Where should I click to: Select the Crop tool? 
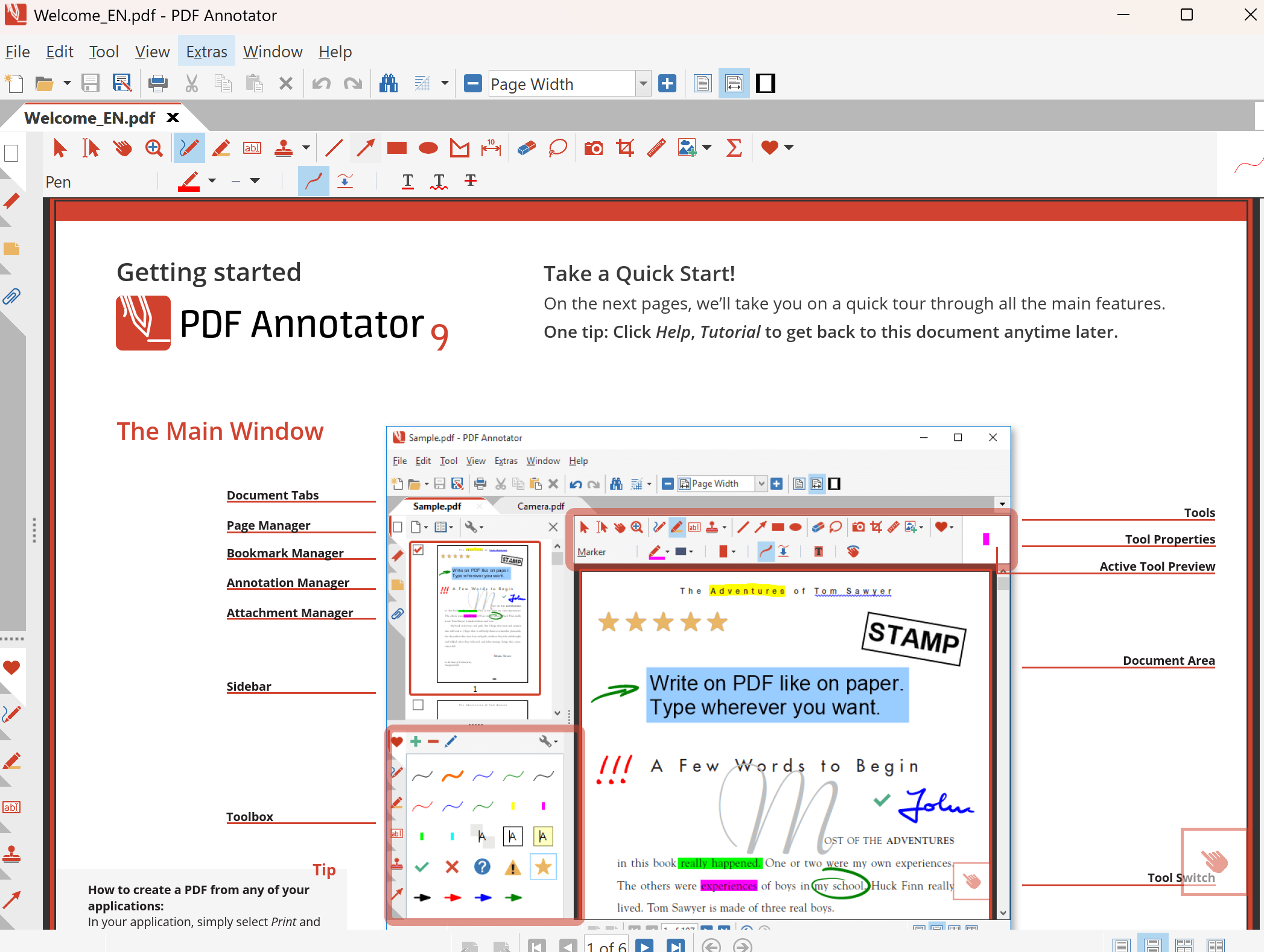(x=625, y=148)
